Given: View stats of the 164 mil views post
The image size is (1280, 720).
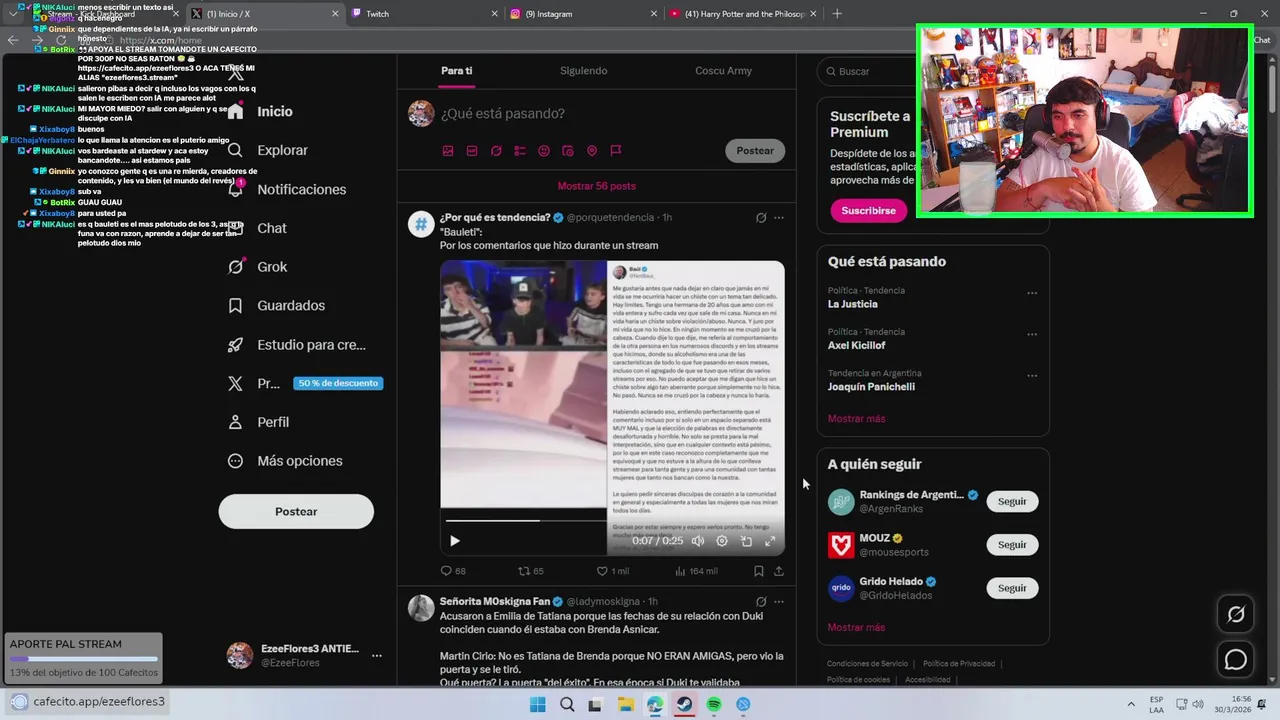Looking at the screenshot, I should tap(696, 571).
